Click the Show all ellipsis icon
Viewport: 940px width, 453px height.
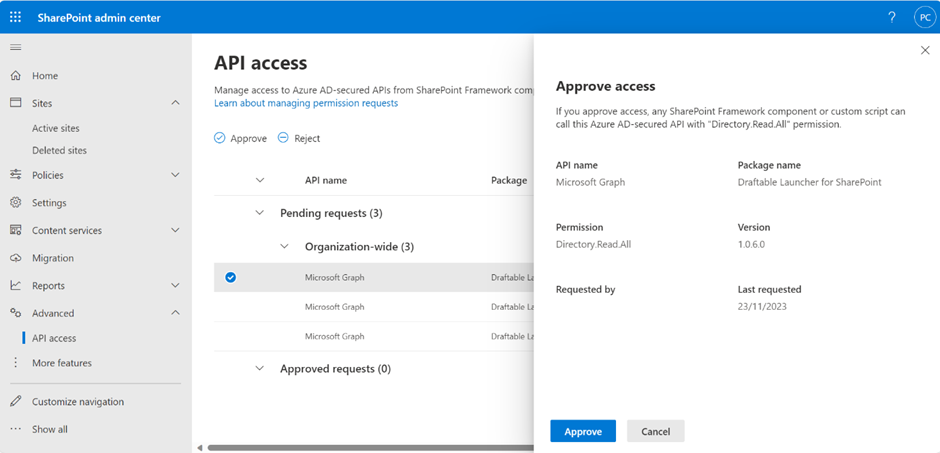[16, 429]
